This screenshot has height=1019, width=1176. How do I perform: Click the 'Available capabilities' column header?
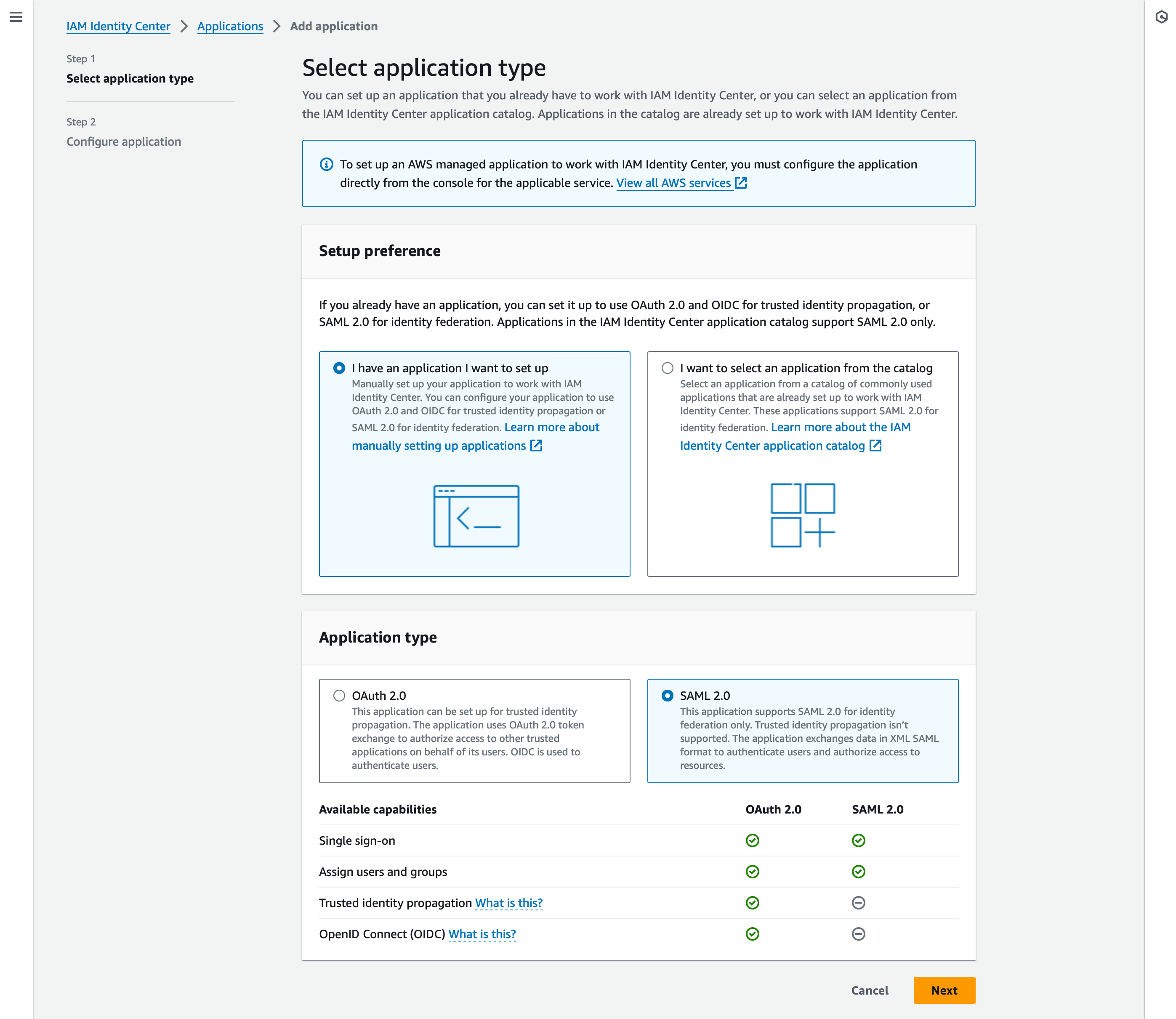tap(378, 810)
